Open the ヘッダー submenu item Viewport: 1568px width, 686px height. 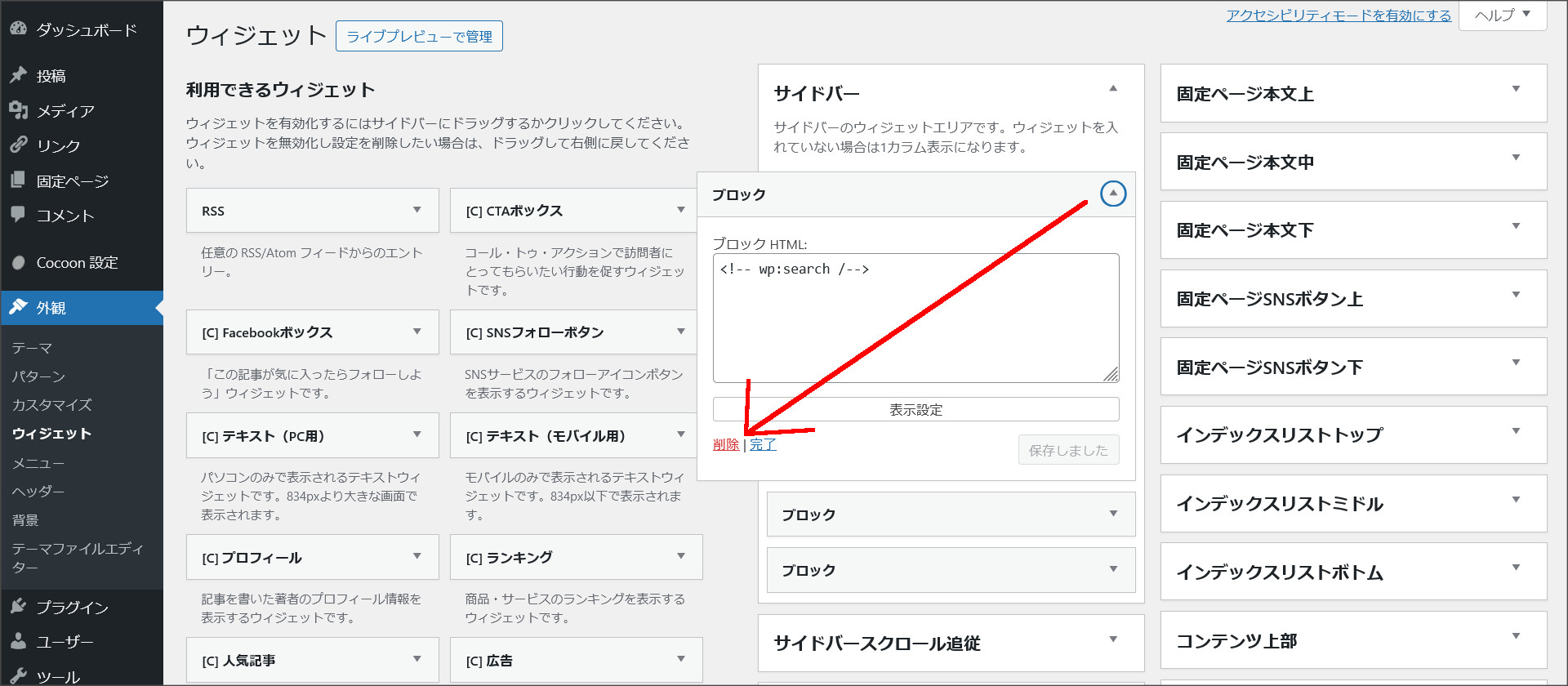coord(38,492)
